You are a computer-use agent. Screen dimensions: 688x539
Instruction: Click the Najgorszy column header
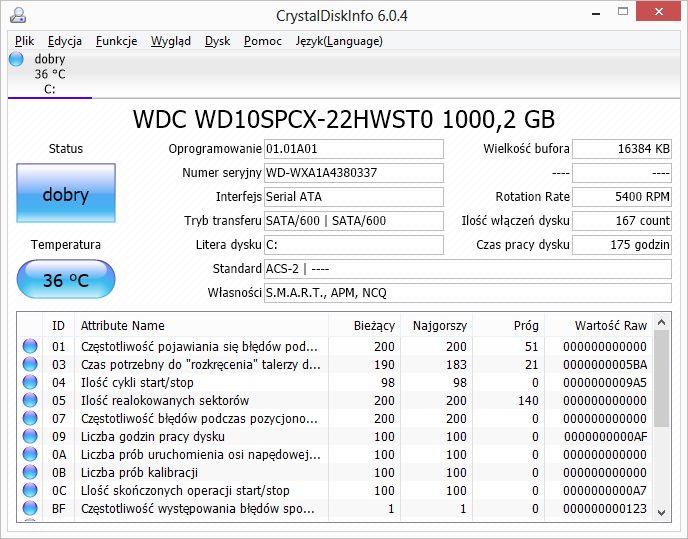(437, 325)
